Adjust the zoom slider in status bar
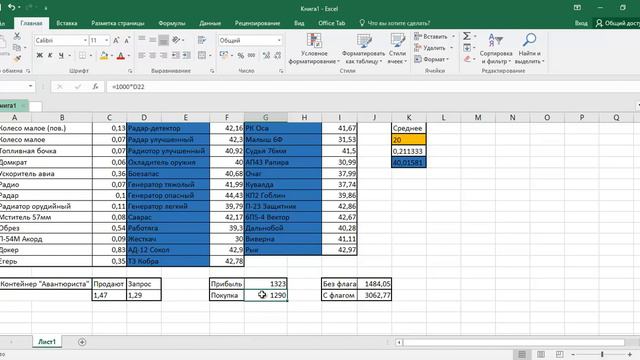 tap(602, 354)
